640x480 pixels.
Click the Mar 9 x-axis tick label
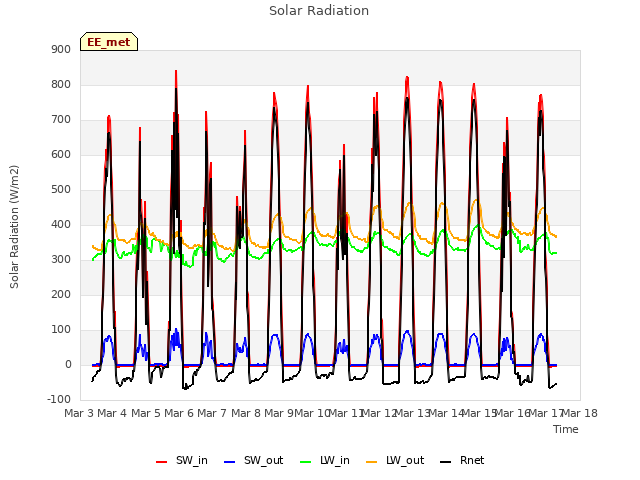click(x=279, y=413)
